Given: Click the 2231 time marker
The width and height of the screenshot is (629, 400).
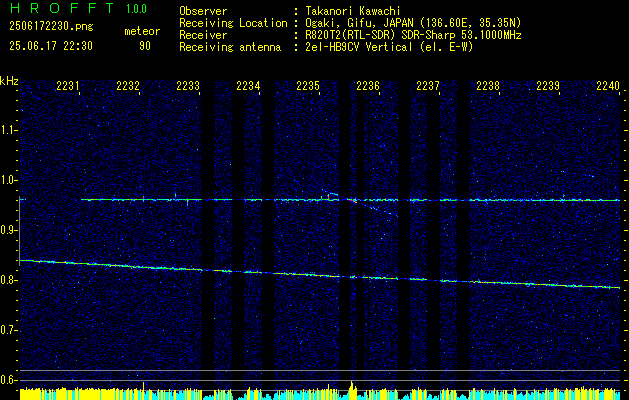Looking at the screenshot, I should click(68, 85).
